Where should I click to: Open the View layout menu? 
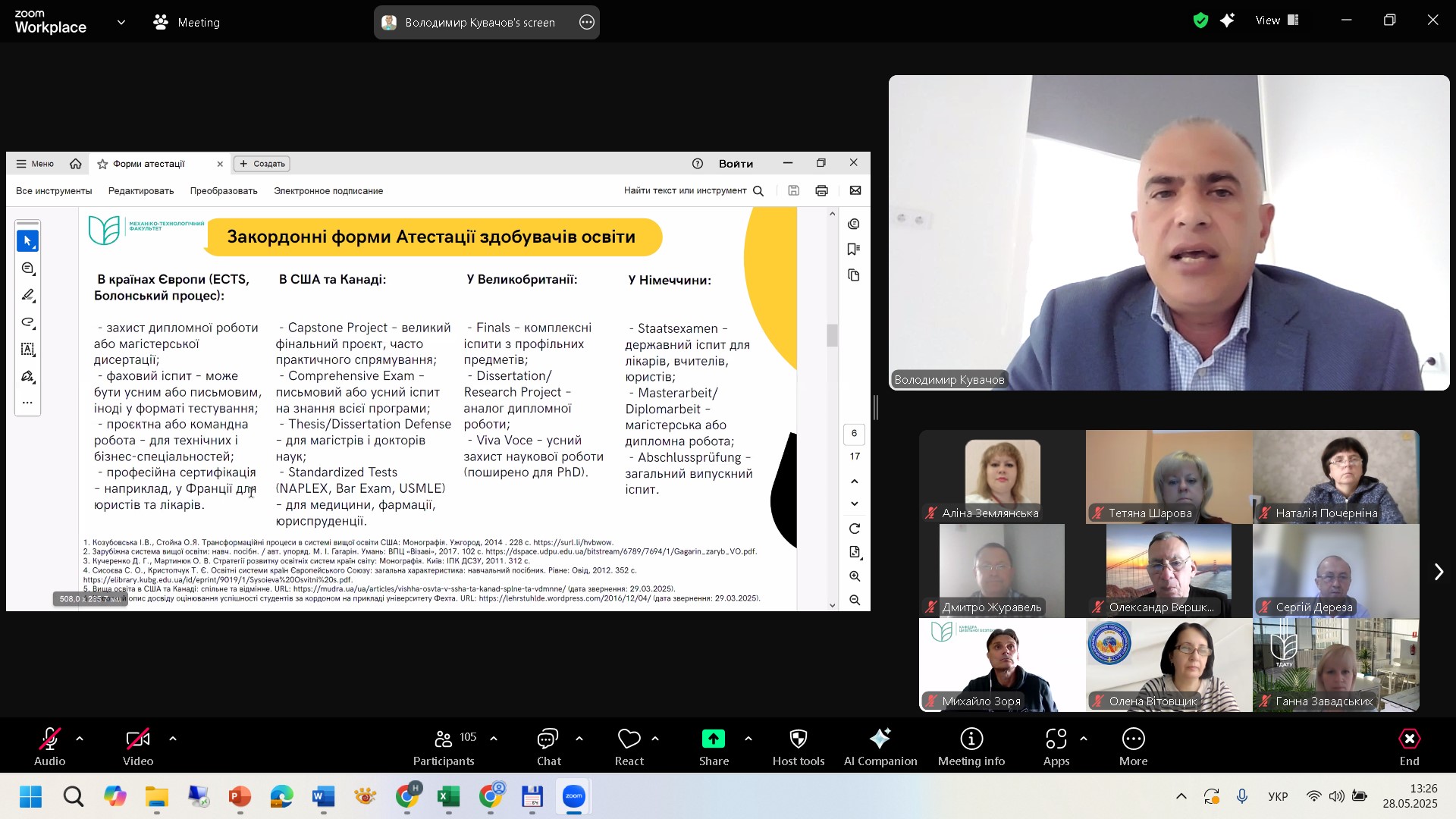point(1277,20)
